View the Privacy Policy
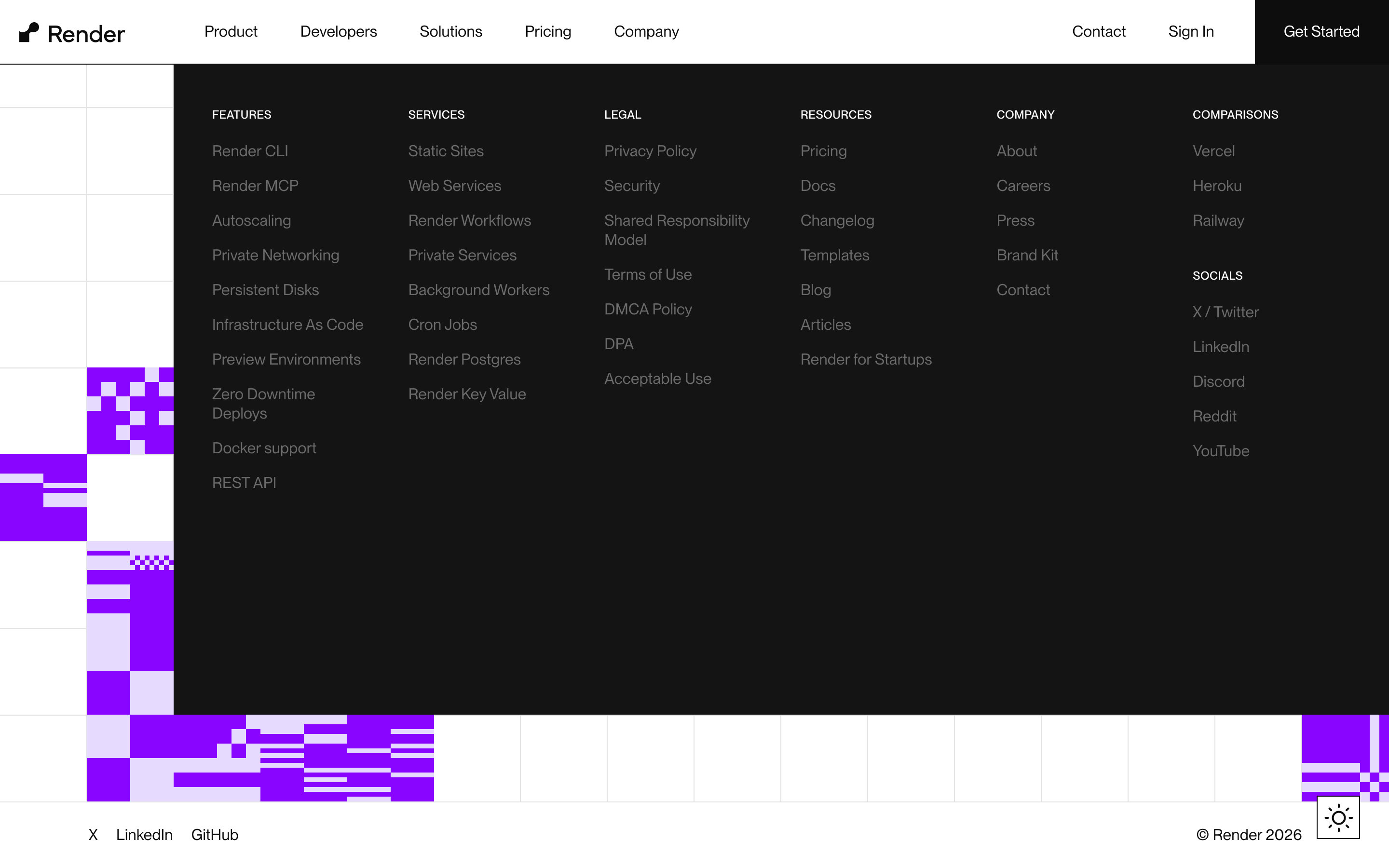1389x868 pixels. (x=650, y=151)
